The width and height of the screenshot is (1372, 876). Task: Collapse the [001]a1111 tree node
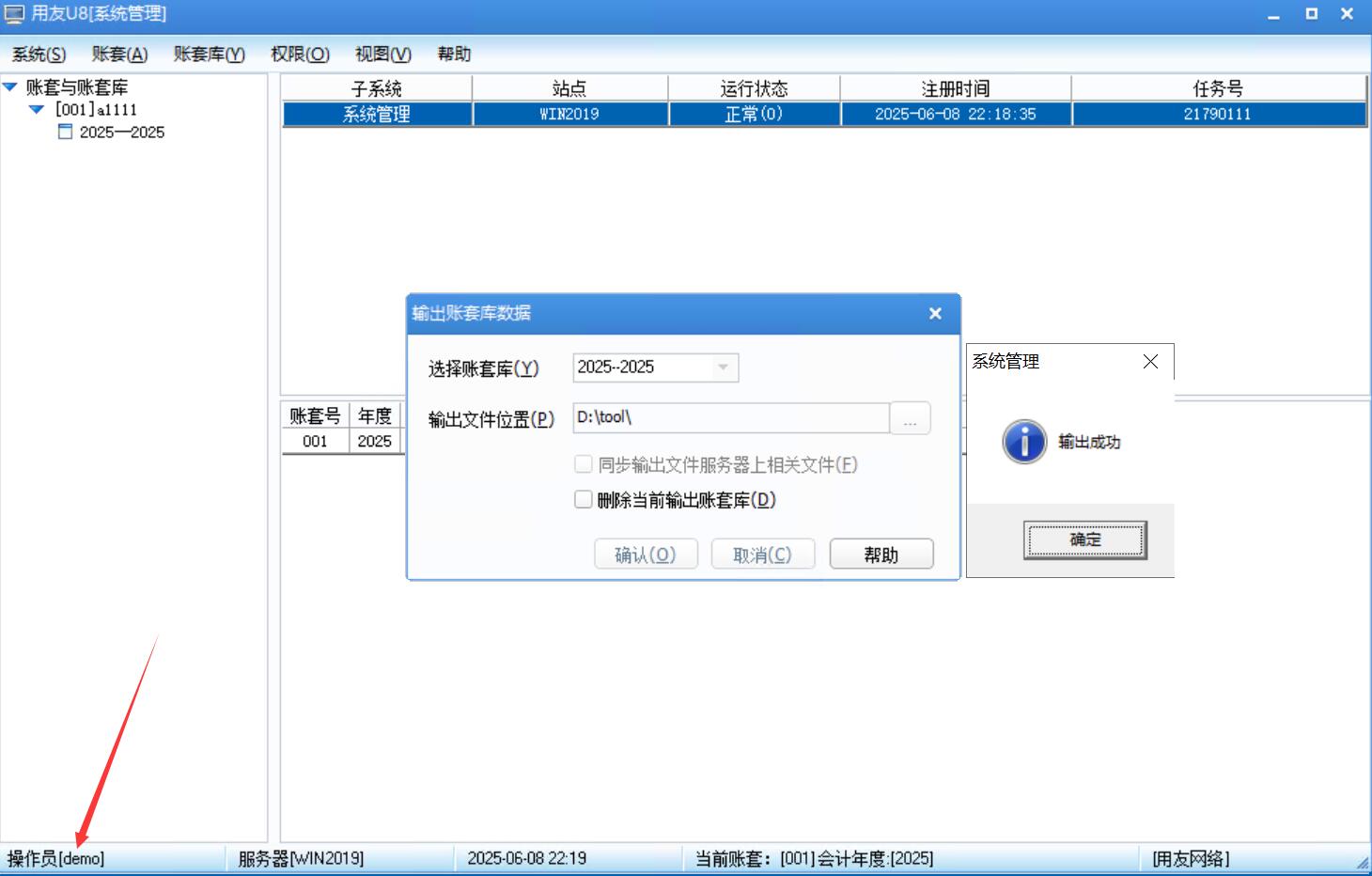pos(37,110)
